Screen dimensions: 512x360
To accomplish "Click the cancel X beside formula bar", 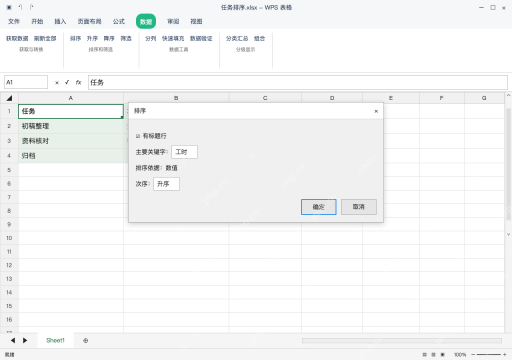I will pyautogui.click(x=57, y=83).
